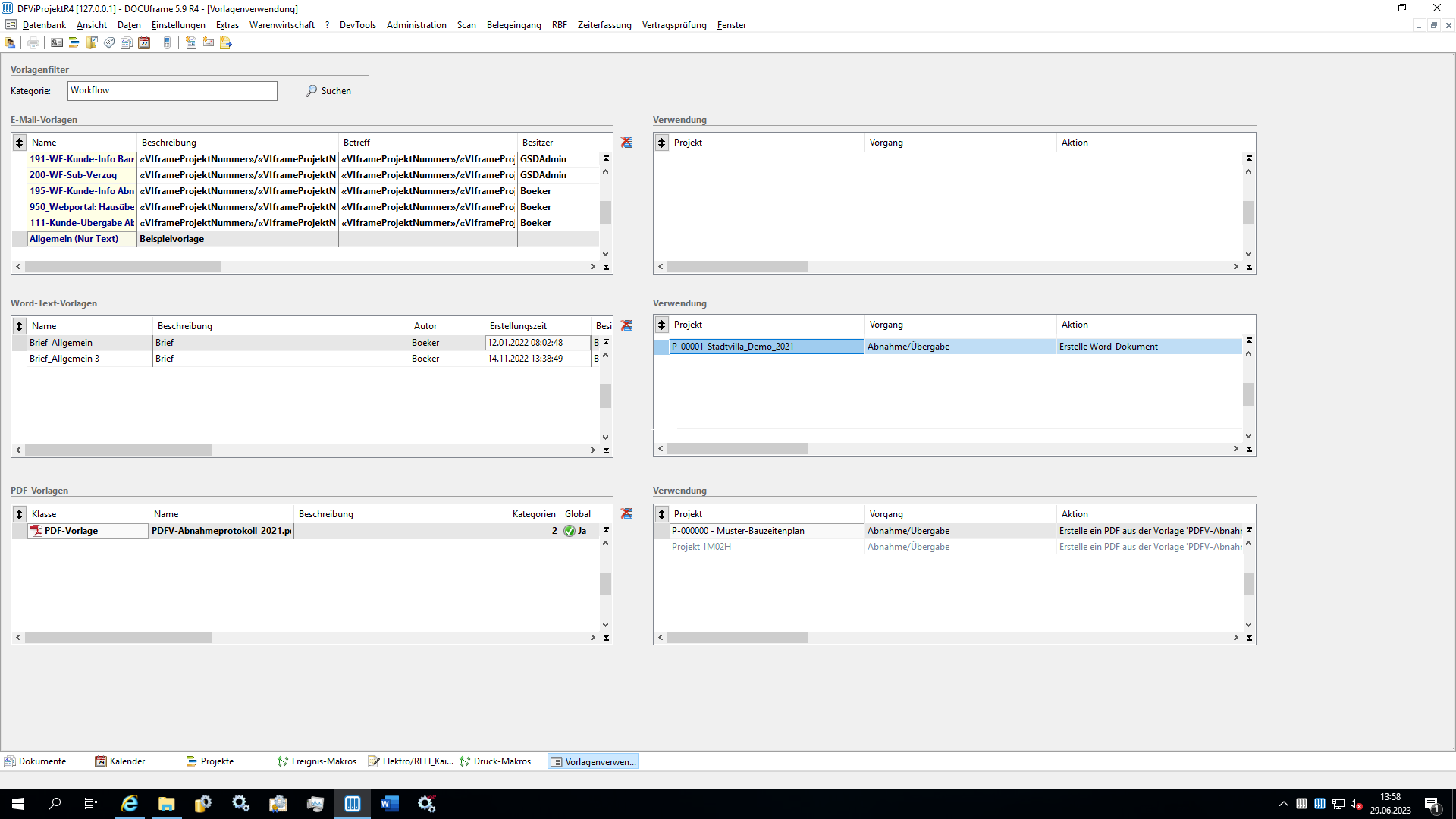Open the documents toolbar icon
Screen dimensions: 1456x819
[x=127, y=42]
